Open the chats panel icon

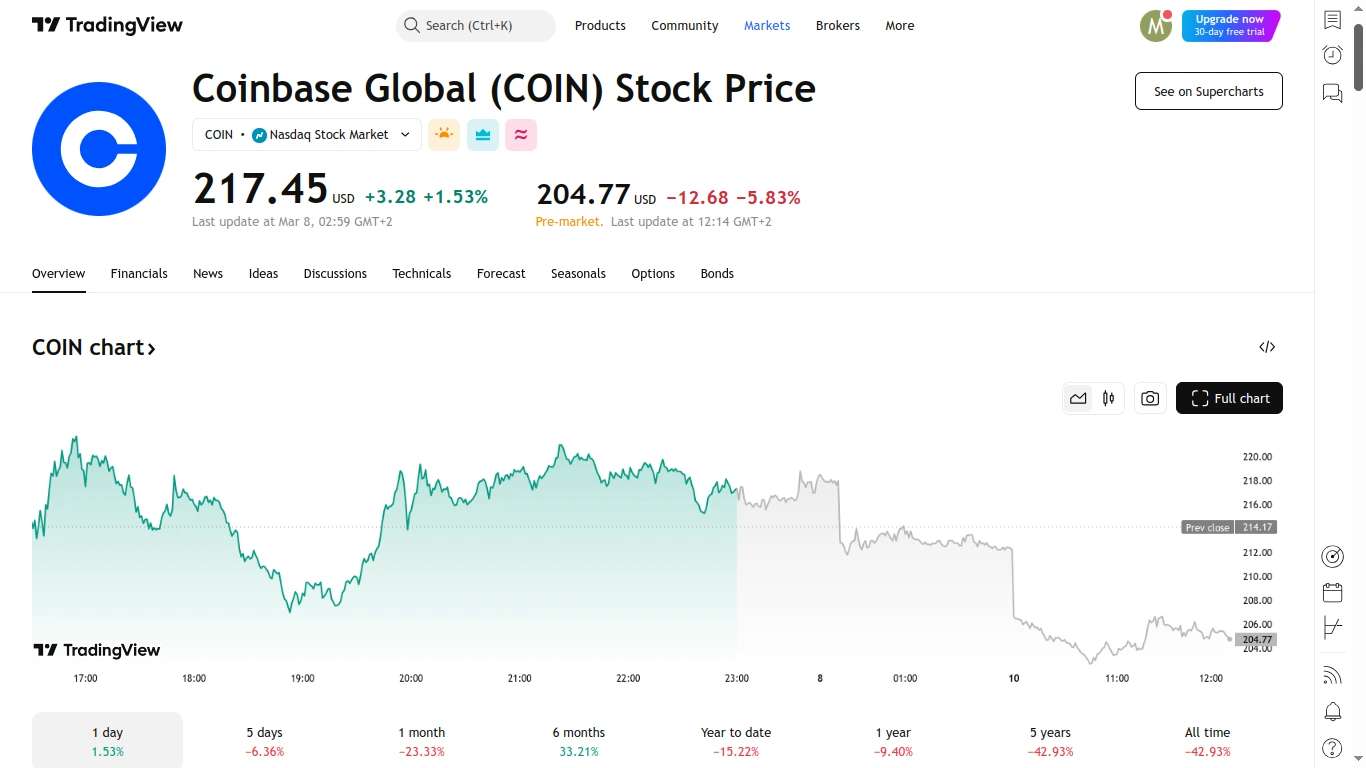point(1332,93)
